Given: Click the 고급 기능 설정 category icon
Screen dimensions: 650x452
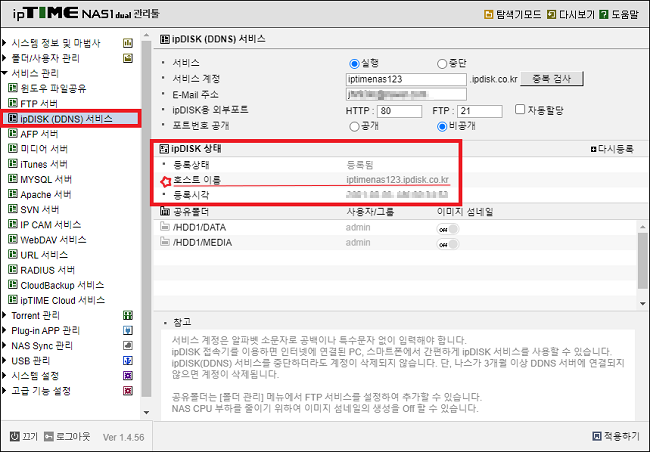Looking at the screenshot, I should click(128, 391).
